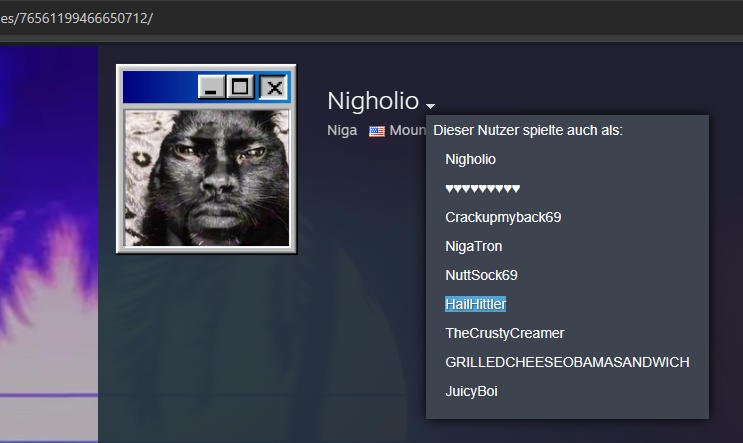Screen dimensions: 743x443
Task: Click the 'Dieser Nutzer spielte auch als:' header
Action: tap(528, 130)
